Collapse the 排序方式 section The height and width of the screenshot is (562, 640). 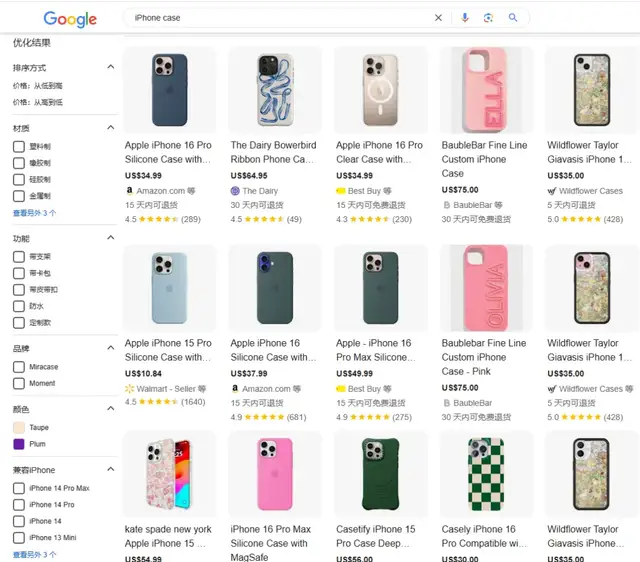pos(112,68)
